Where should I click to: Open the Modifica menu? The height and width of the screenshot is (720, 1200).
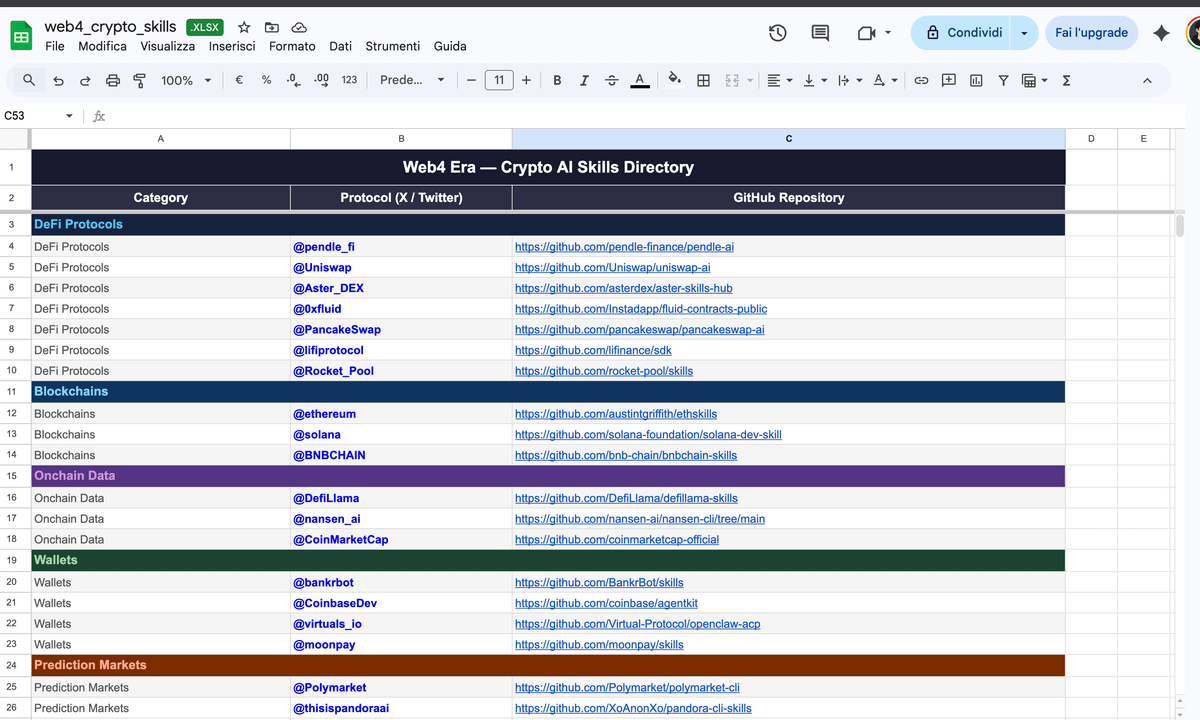102,46
